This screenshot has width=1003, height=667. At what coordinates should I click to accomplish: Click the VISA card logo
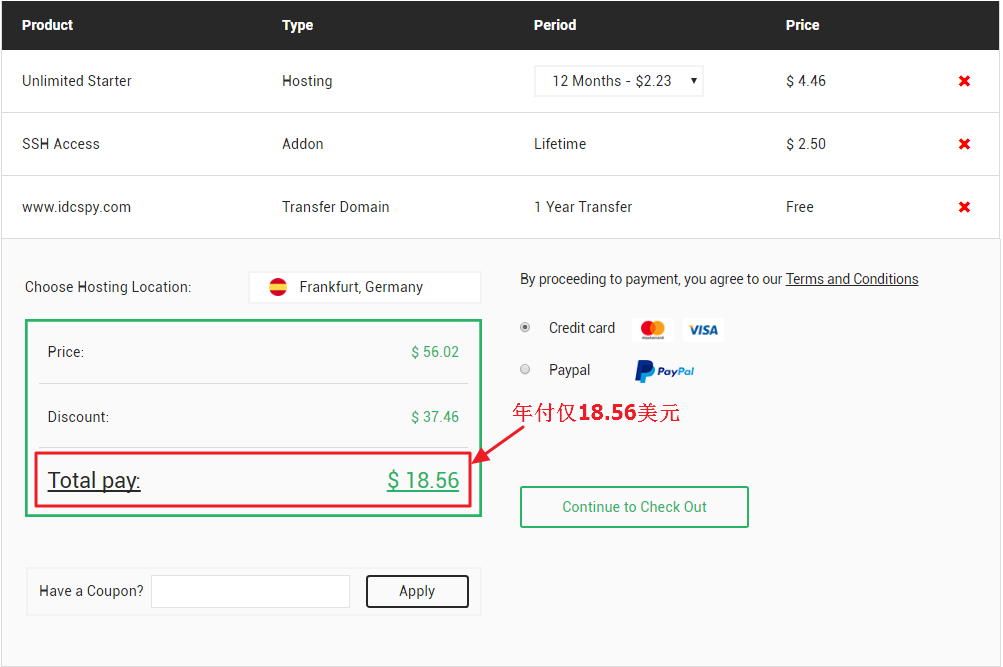703,329
